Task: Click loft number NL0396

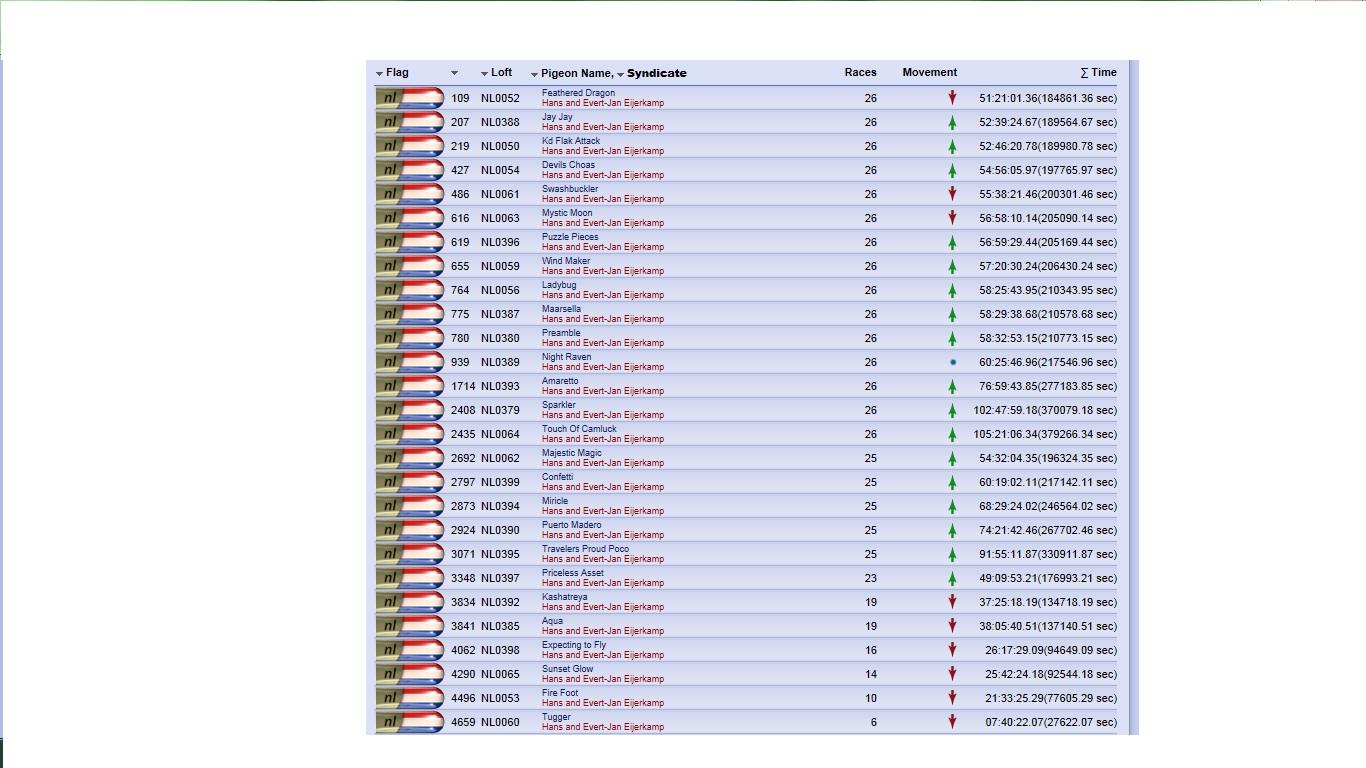Action: pos(500,242)
